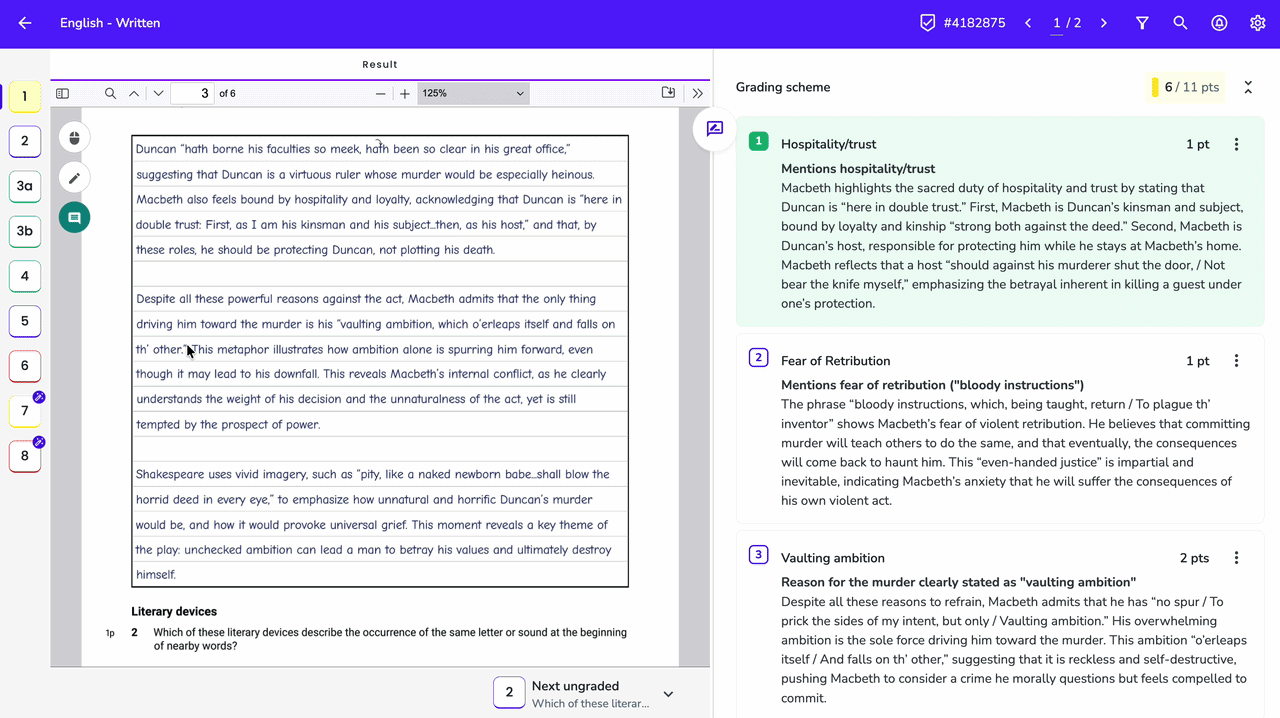Click the English - Written title
The image size is (1280, 718).
coord(110,23)
